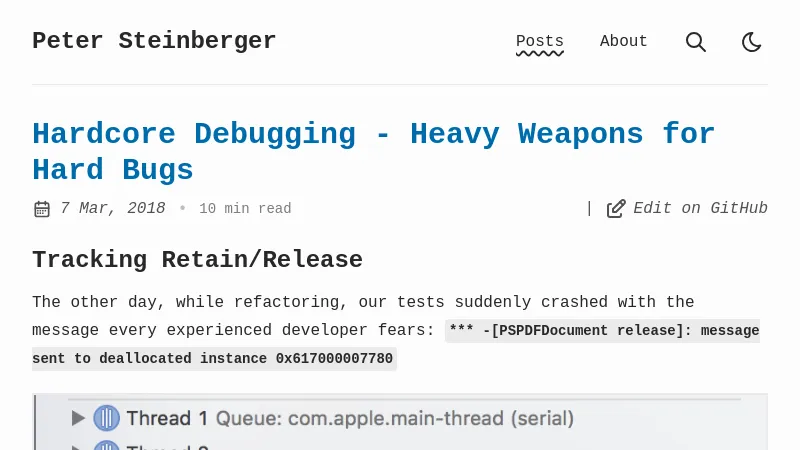This screenshot has height=450, width=800.
Task: Click the PSPDFDocument release code snippet
Action: click(x=603, y=330)
